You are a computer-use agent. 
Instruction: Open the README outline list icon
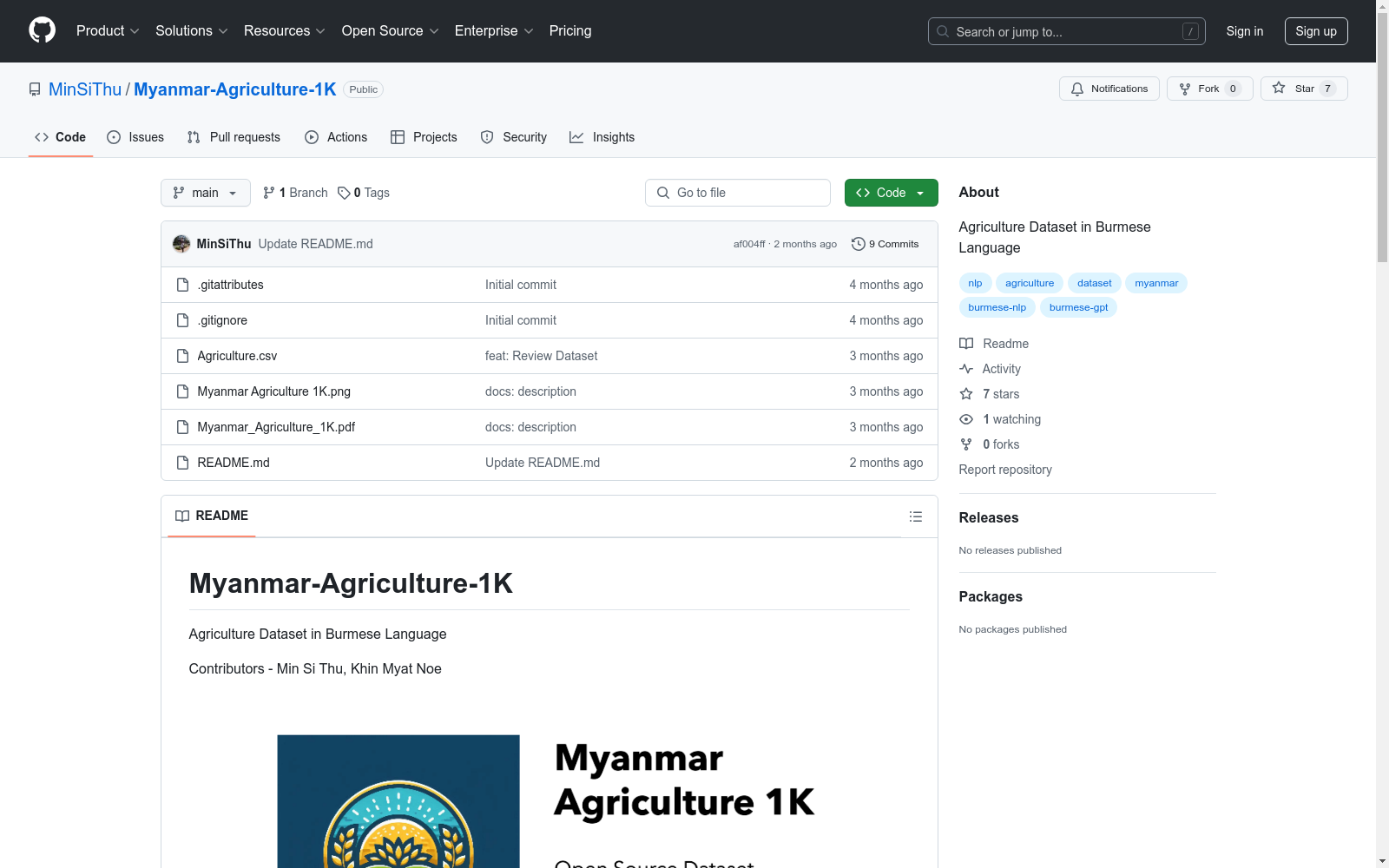pos(915,516)
